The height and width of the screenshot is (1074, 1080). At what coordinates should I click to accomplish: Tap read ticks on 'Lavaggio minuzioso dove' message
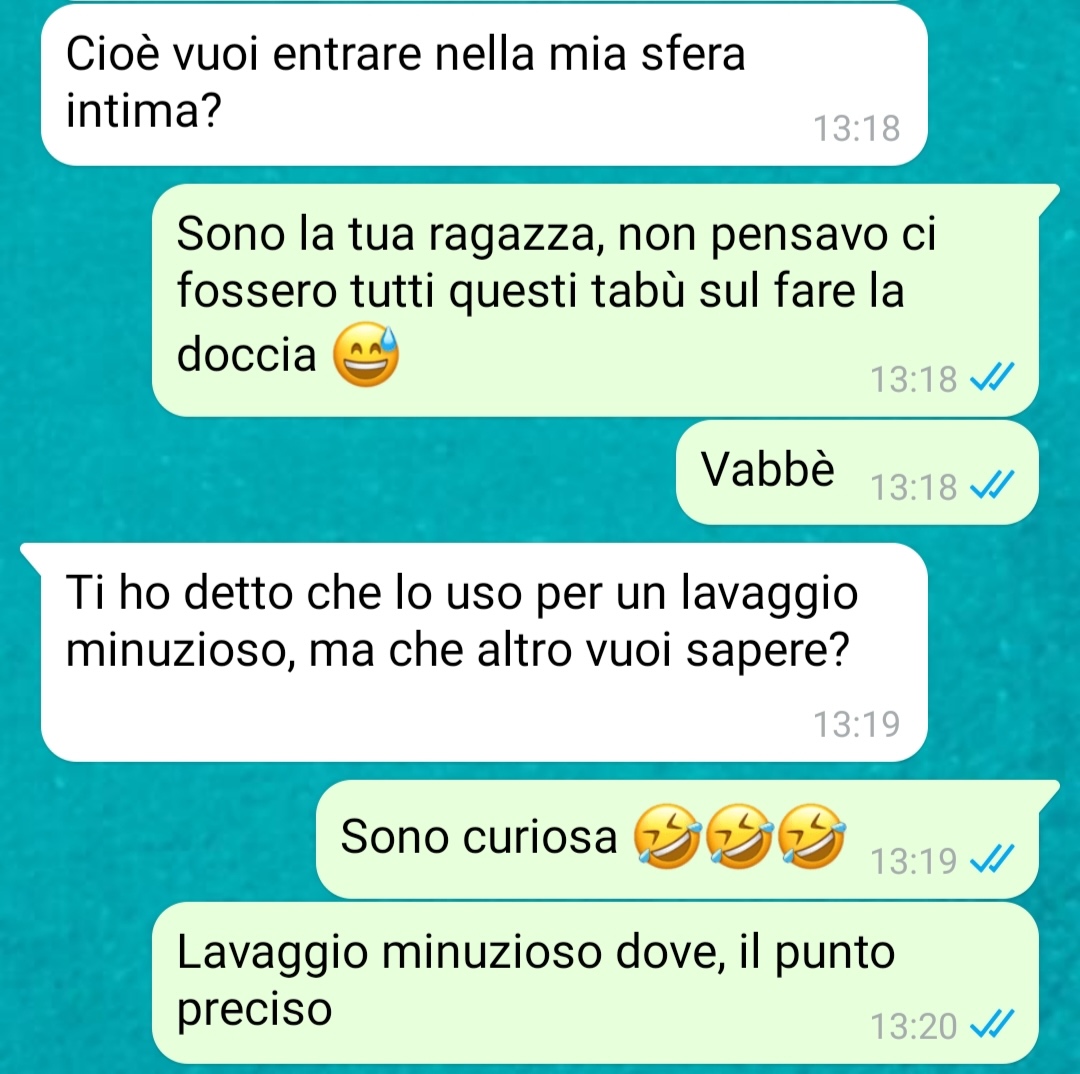992,1024
